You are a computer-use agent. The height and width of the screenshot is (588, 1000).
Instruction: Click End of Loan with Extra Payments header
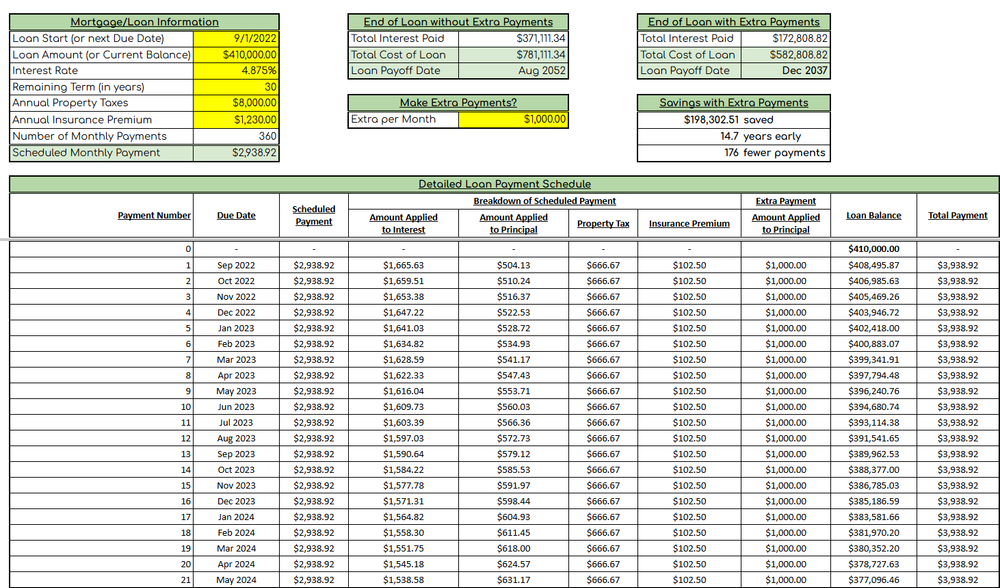click(x=733, y=22)
